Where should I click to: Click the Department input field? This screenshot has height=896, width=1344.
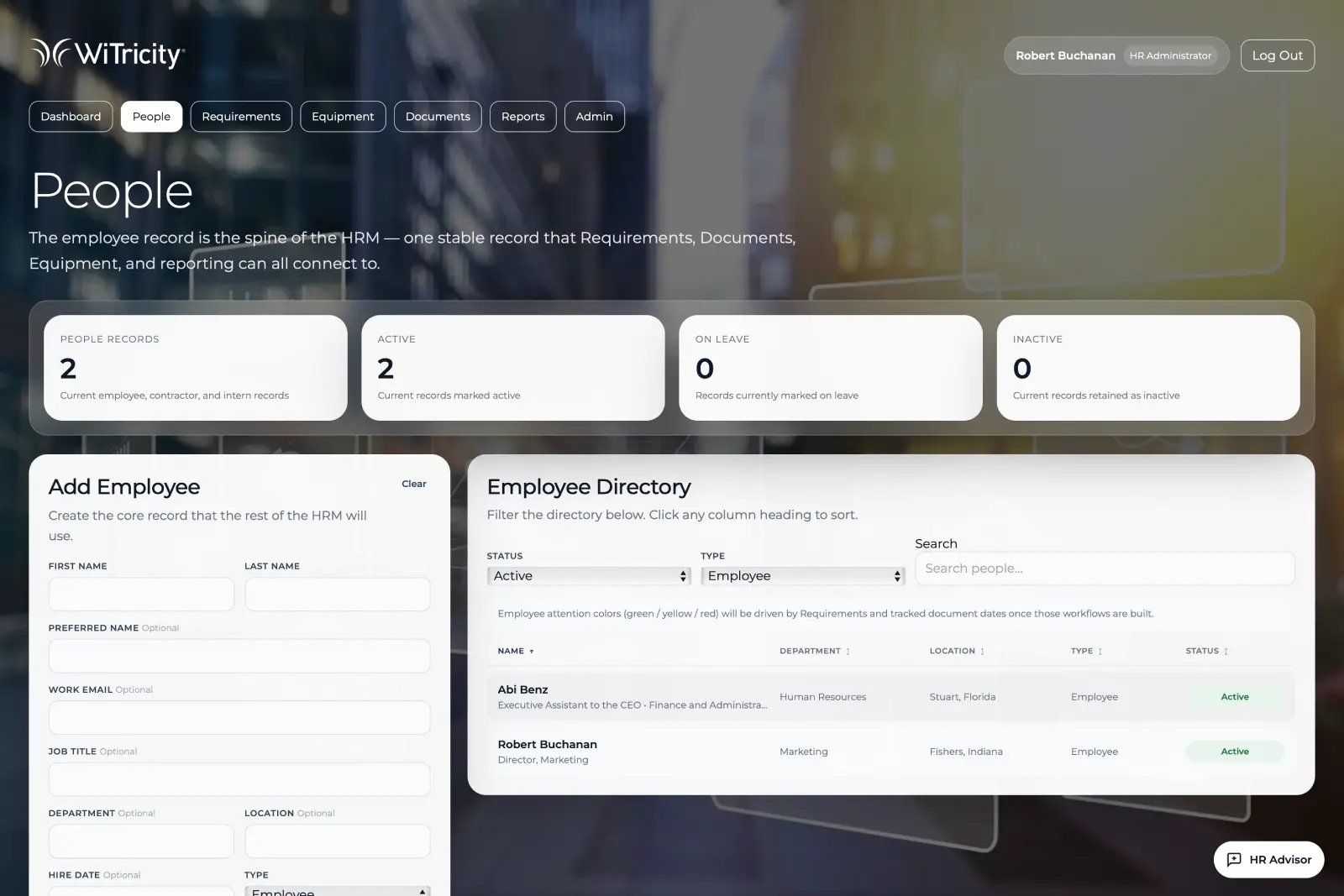[x=141, y=841]
